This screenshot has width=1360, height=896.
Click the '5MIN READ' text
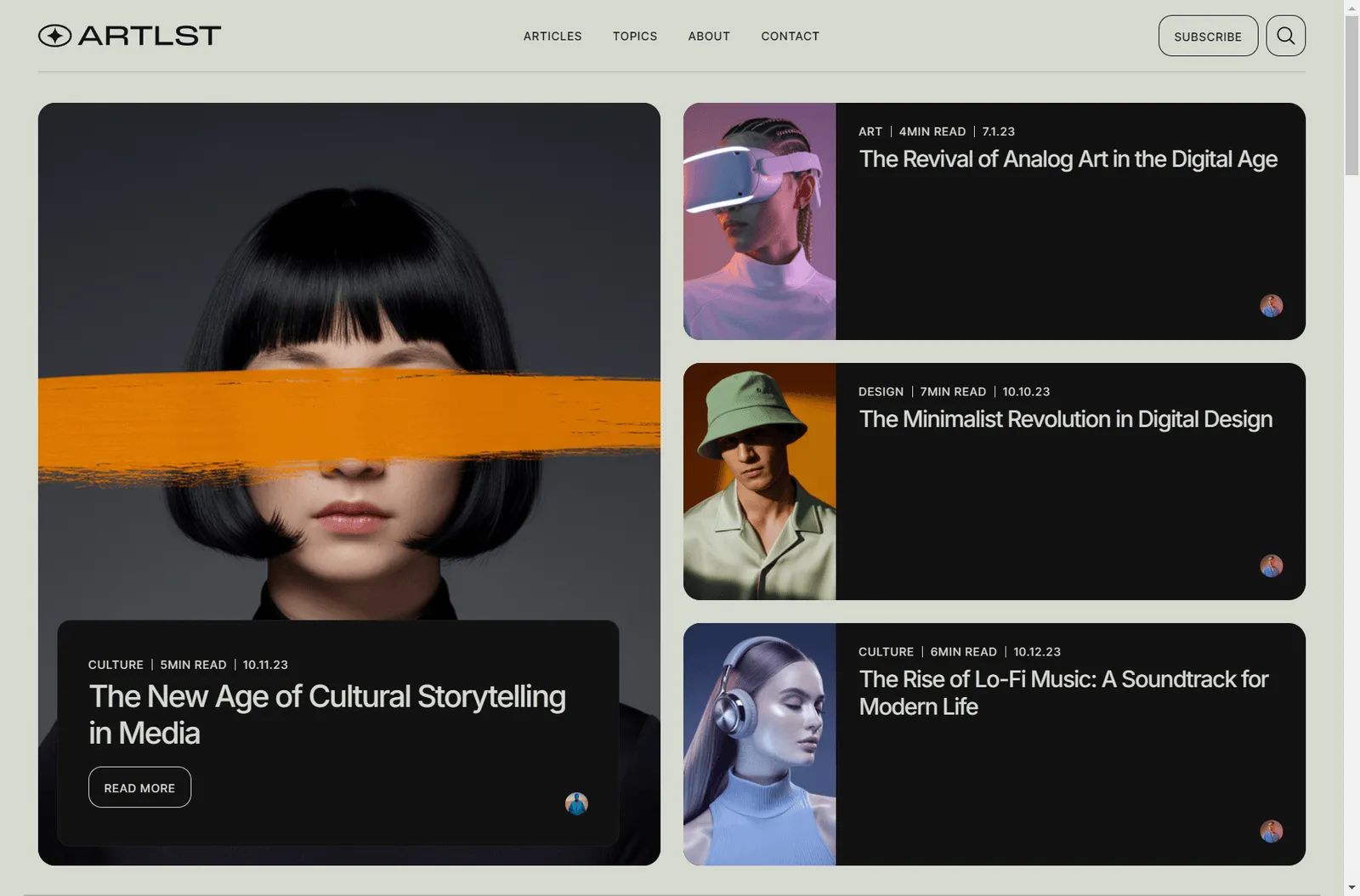click(x=193, y=665)
